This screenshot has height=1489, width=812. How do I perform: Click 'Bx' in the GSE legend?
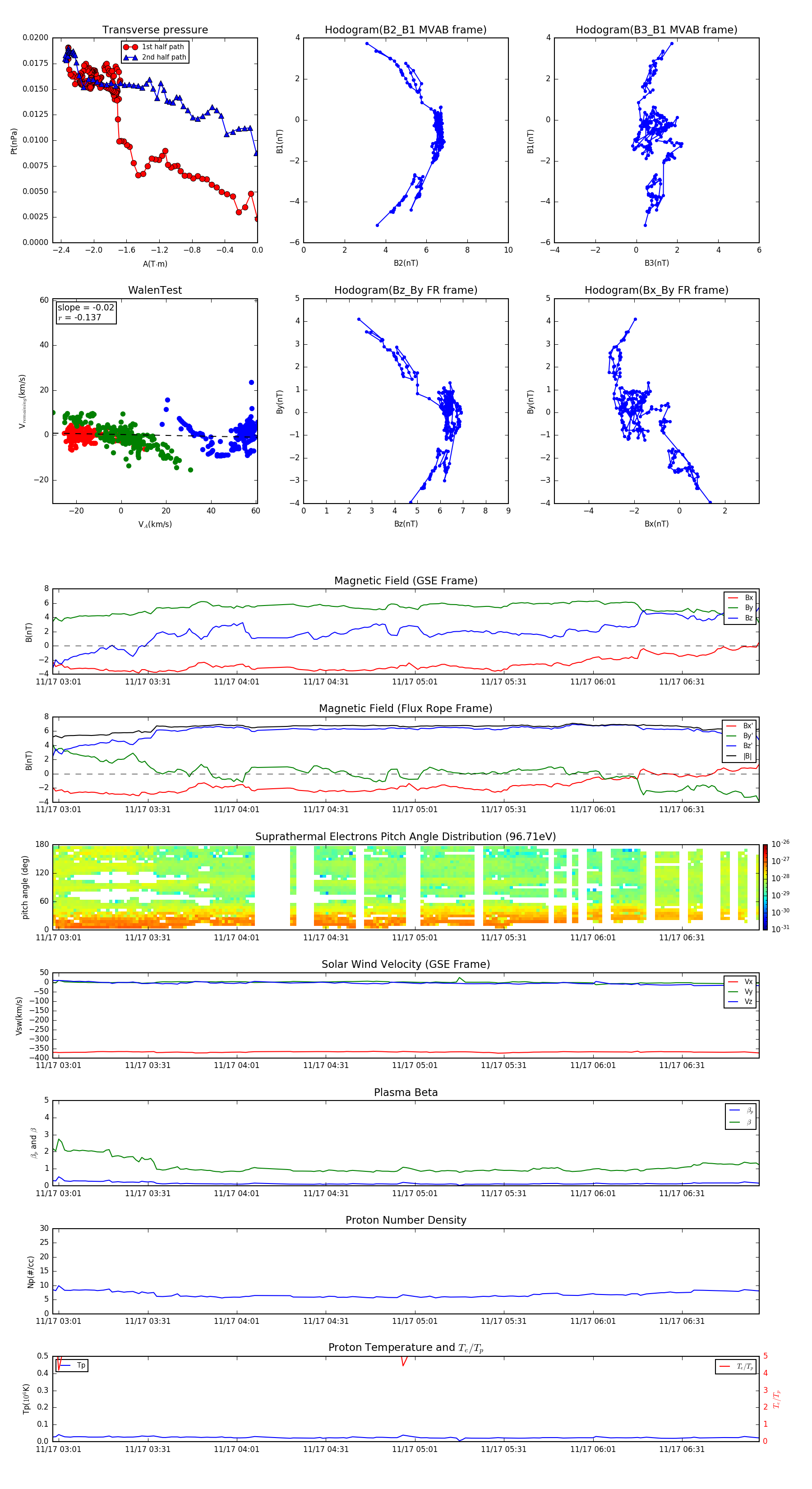[x=741, y=598]
